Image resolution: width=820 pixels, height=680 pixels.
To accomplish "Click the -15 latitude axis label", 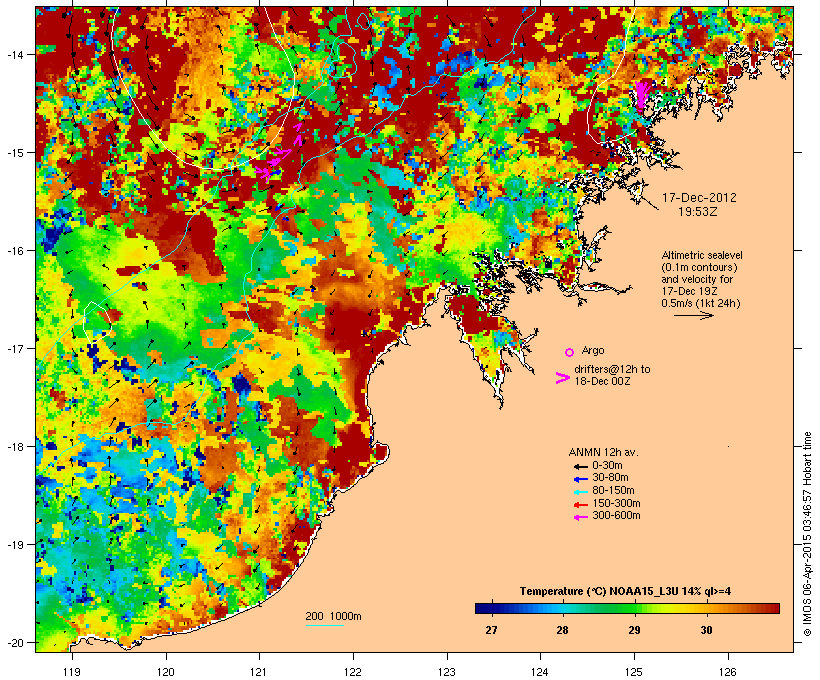I will click(14, 153).
